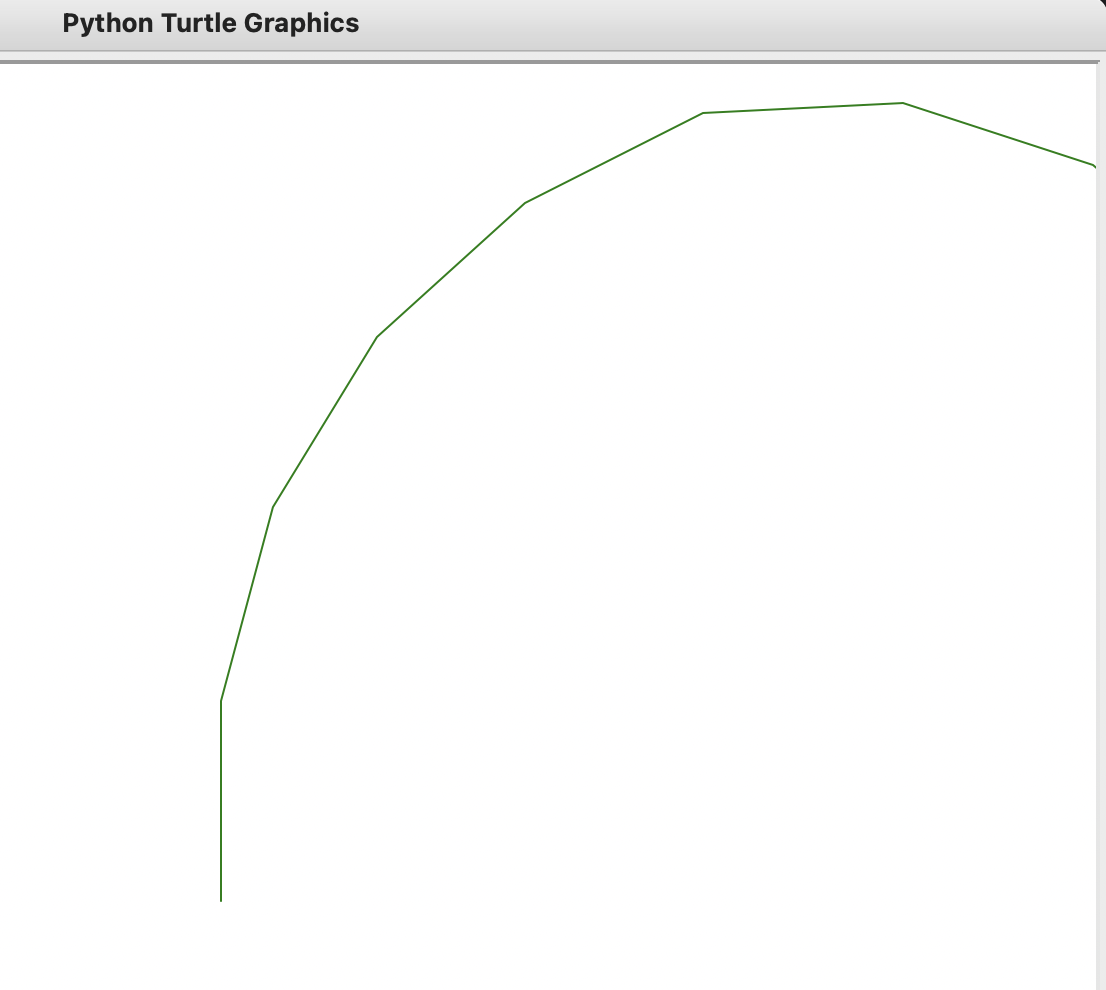Click the vertex where the near-flat top segment begins
Screen dimensions: 1106x990
pos(703,113)
